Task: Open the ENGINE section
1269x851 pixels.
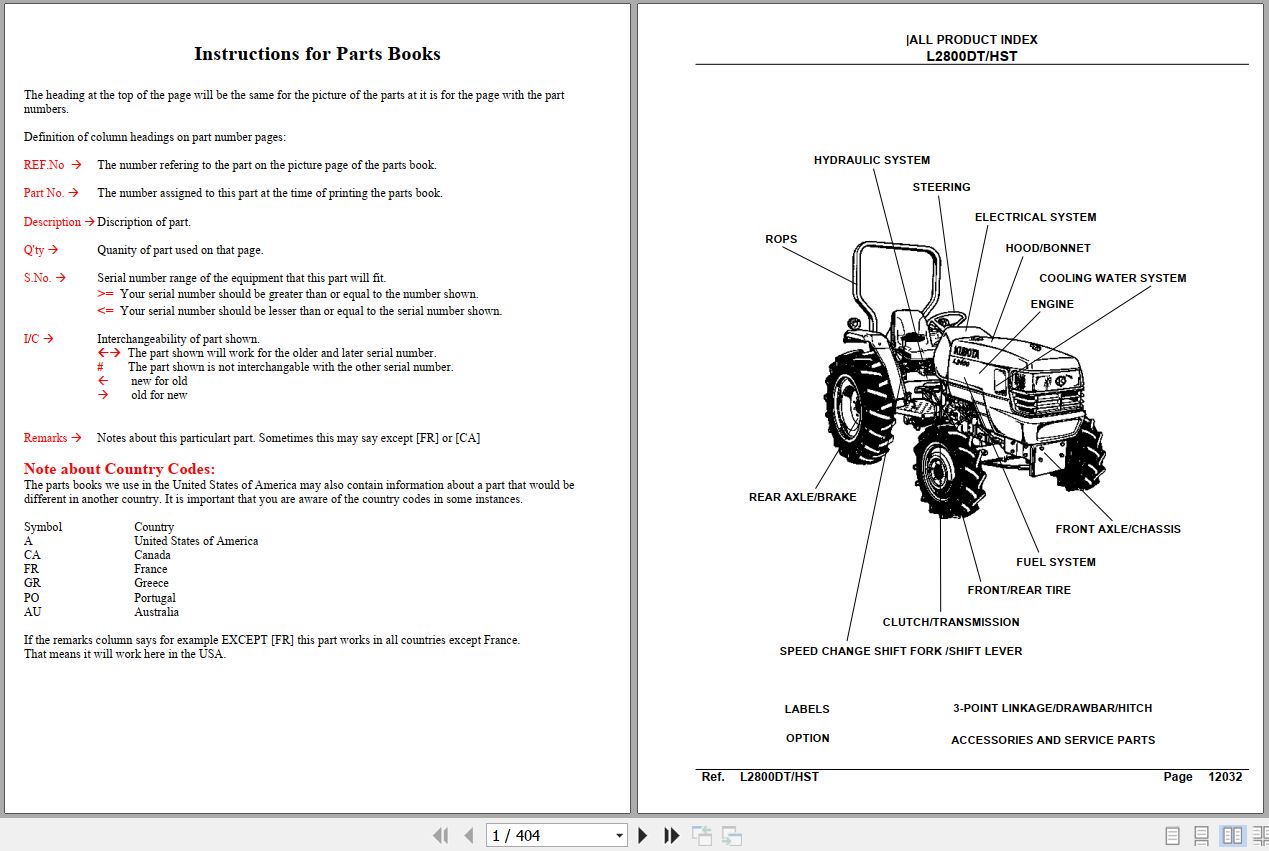Action: (x=1052, y=304)
